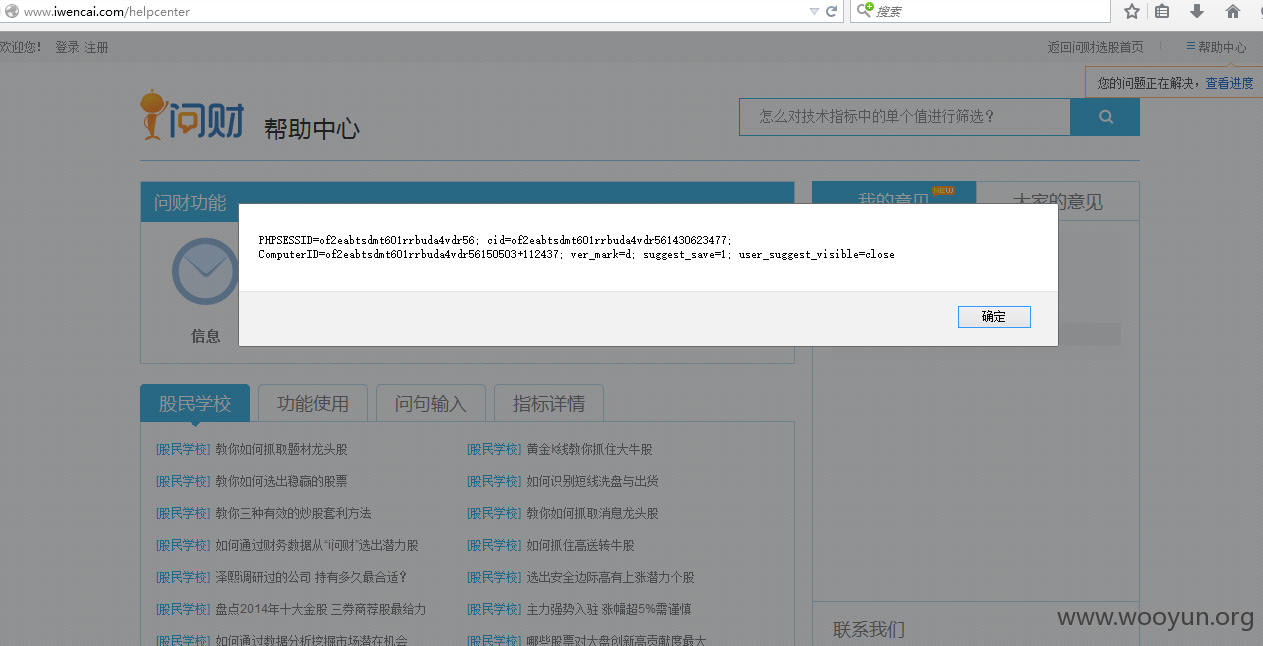
Task: Select the ComputerID cookie line in the alert
Action: (x=576, y=255)
